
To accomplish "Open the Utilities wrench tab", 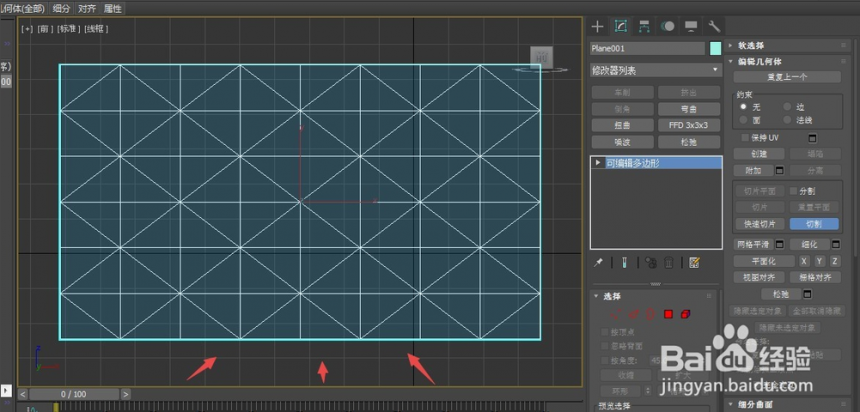I will click(x=714, y=26).
